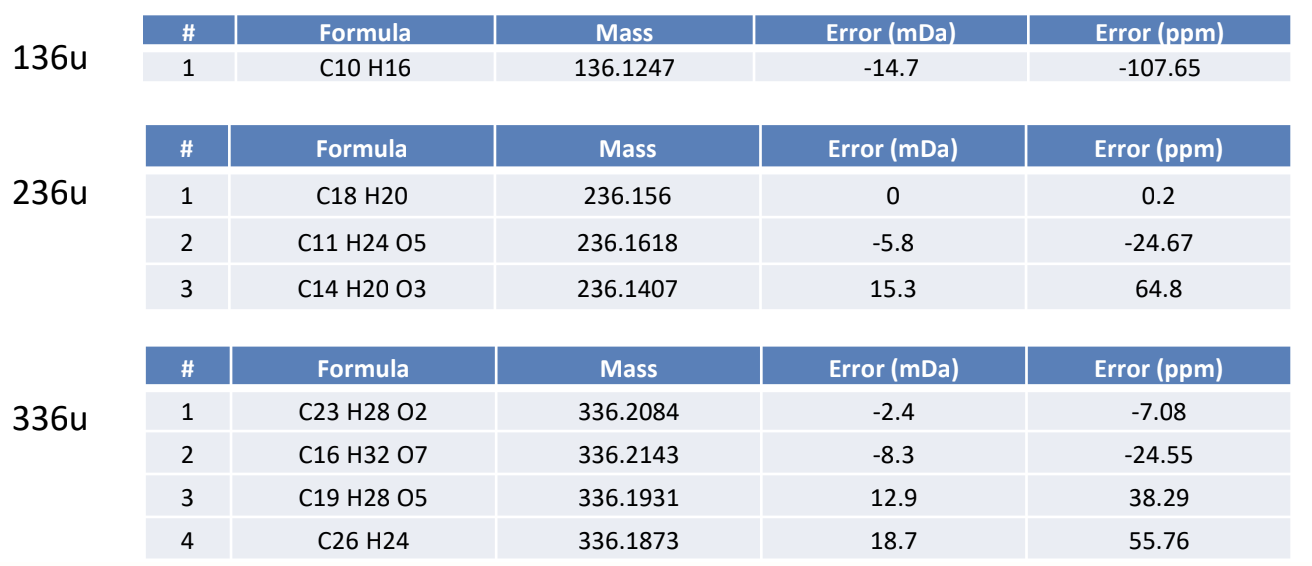Select formula C18 H20
1312x566 pixels.
click(362, 196)
